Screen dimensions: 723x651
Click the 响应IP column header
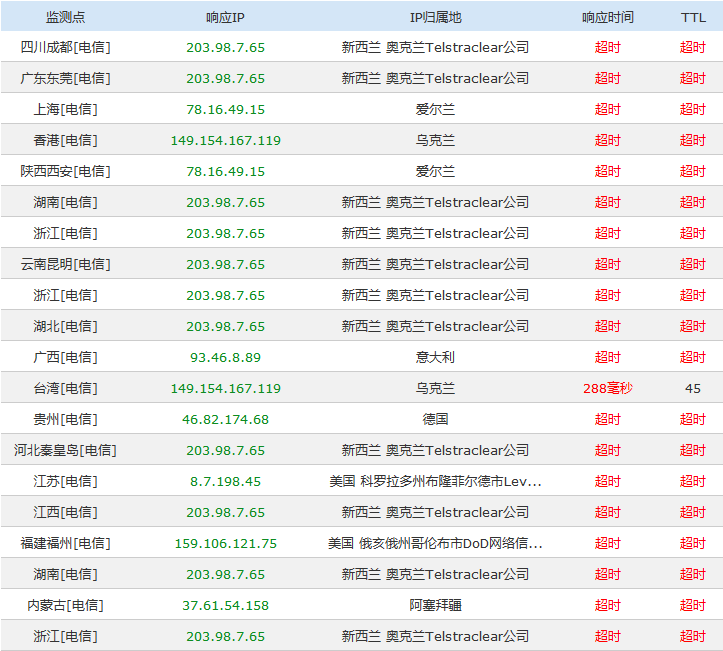225,18
